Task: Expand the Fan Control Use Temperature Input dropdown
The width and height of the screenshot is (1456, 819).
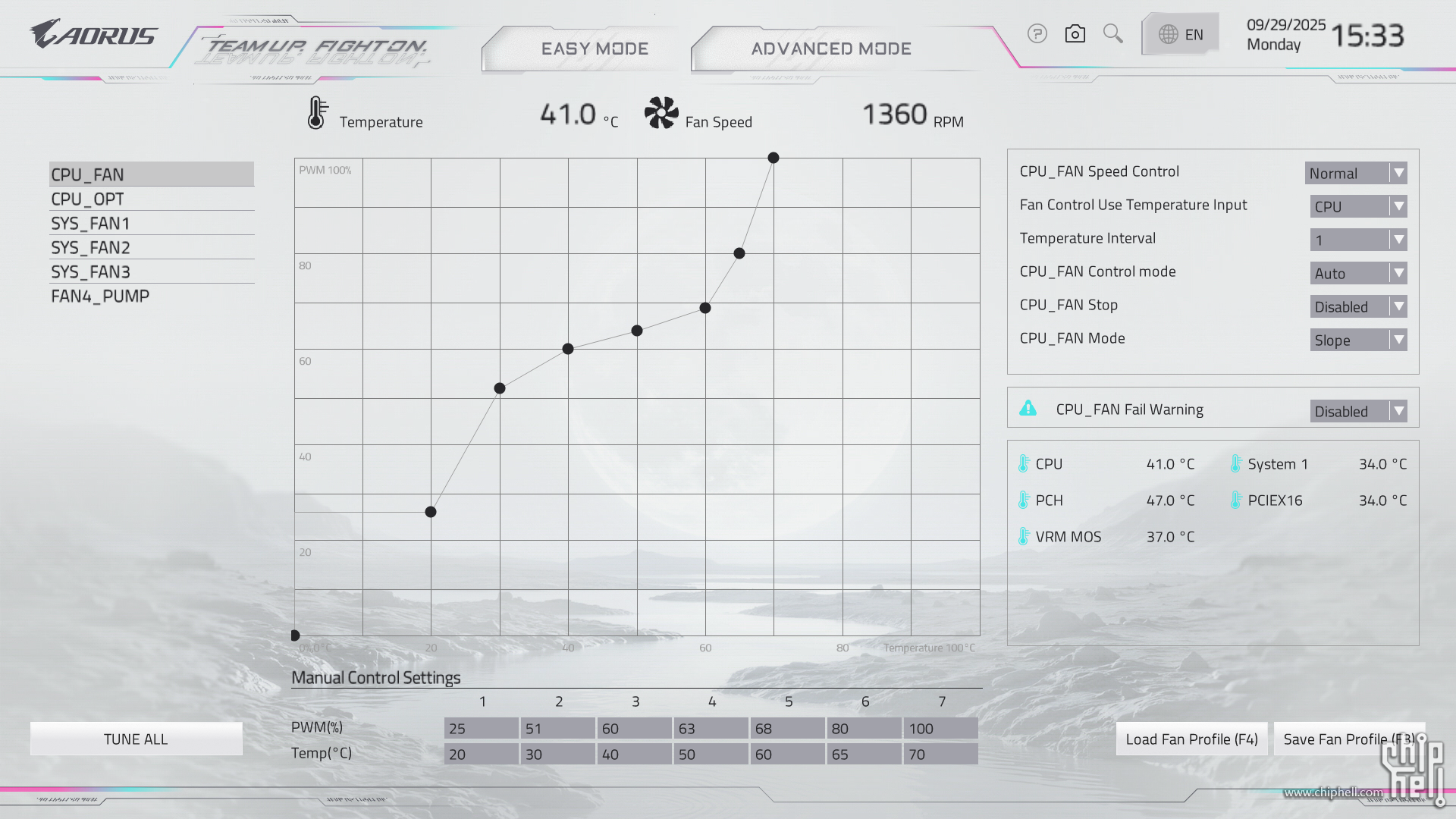Action: [1358, 206]
